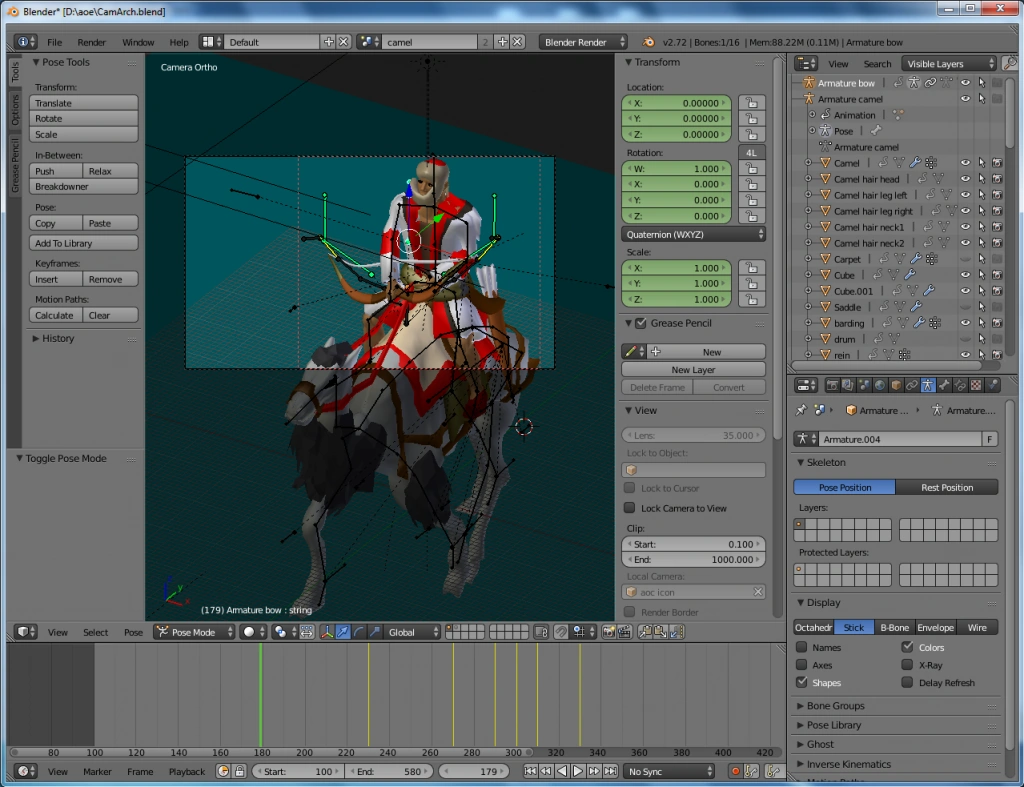1024x787 pixels.
Task: Click the Breakdowner button
Action: click(x=83, y=187)
